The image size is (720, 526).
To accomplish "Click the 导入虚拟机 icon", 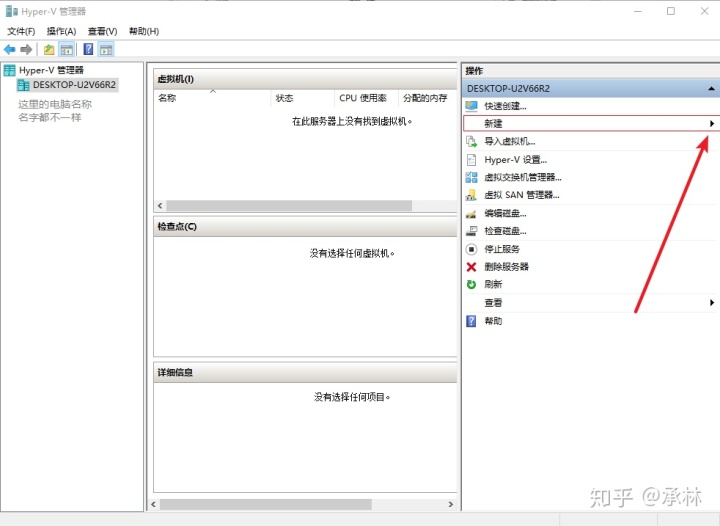I will click(471, 141).
